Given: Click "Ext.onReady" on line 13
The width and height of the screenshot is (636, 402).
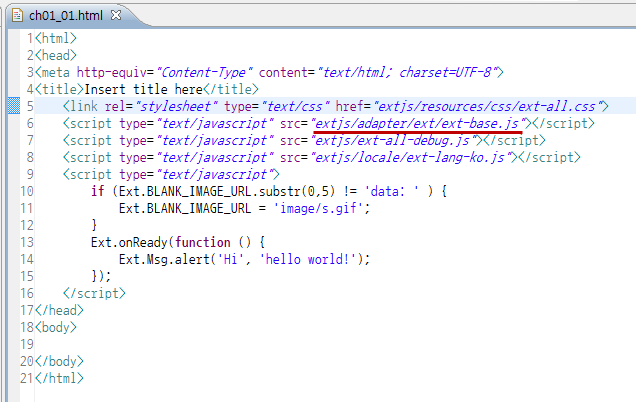Looking at the screenshot, I should (129, 242).
